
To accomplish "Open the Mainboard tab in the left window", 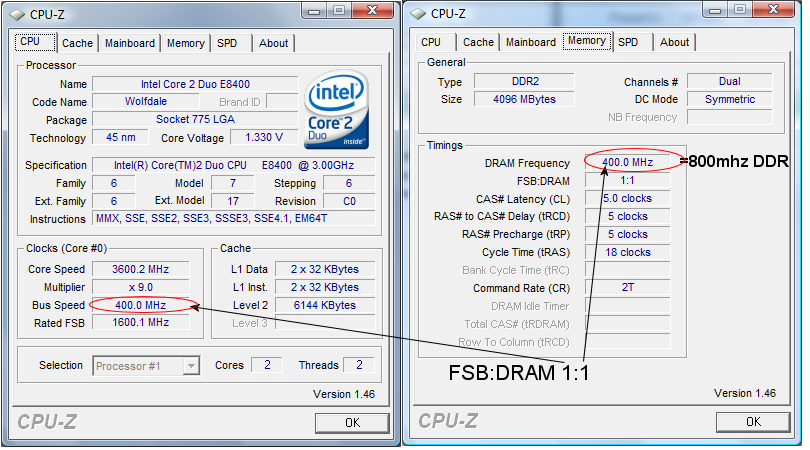I will click(x=130, y=43).
